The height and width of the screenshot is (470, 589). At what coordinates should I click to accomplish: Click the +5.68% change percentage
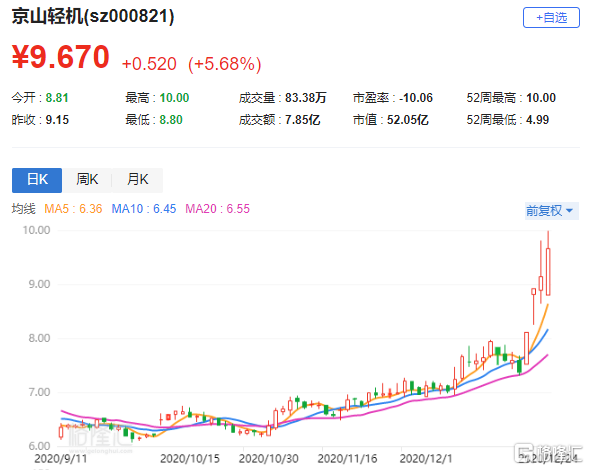(225, 64)
